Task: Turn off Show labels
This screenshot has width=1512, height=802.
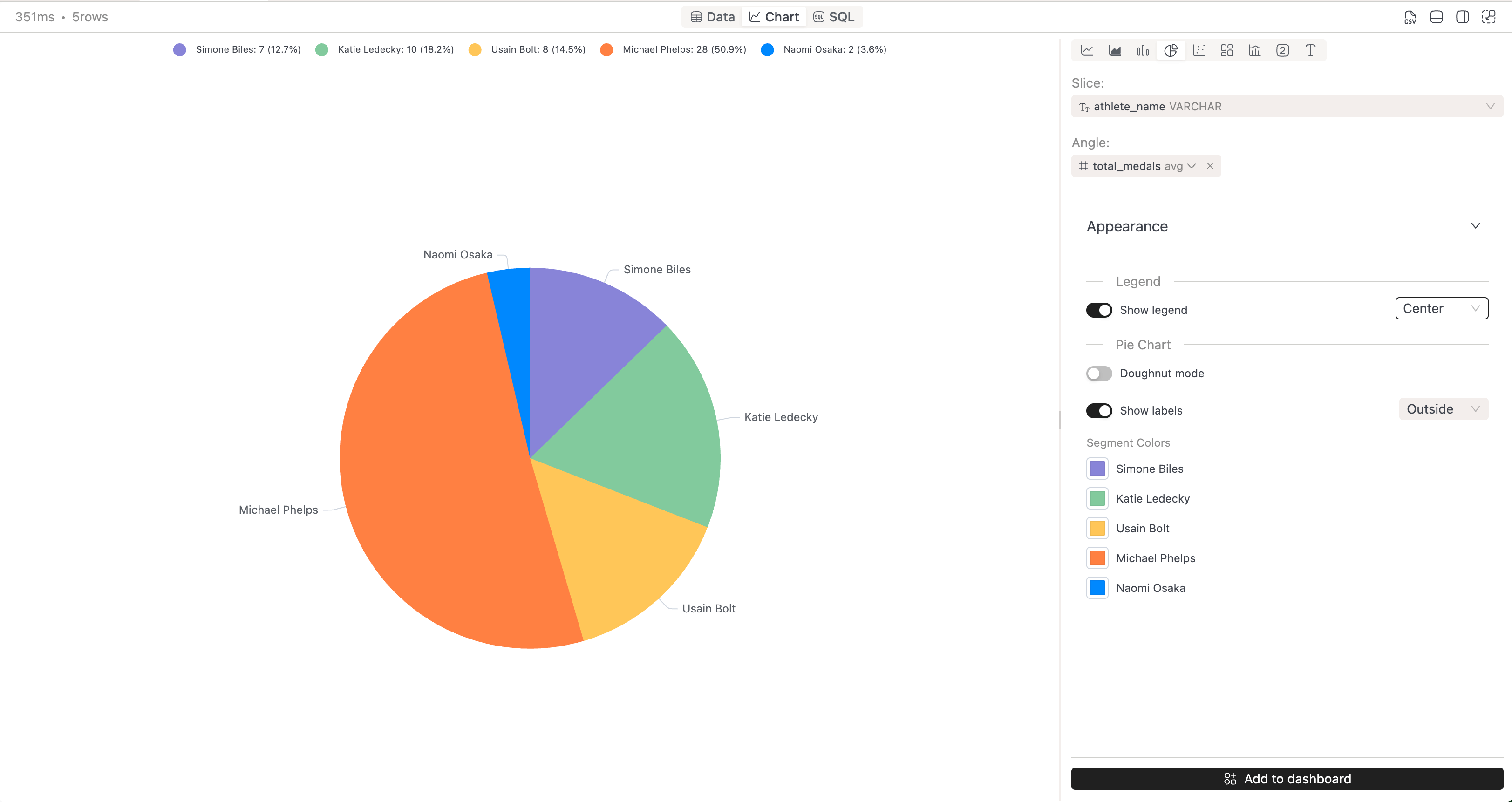Action: click(x=1098, y=410)
